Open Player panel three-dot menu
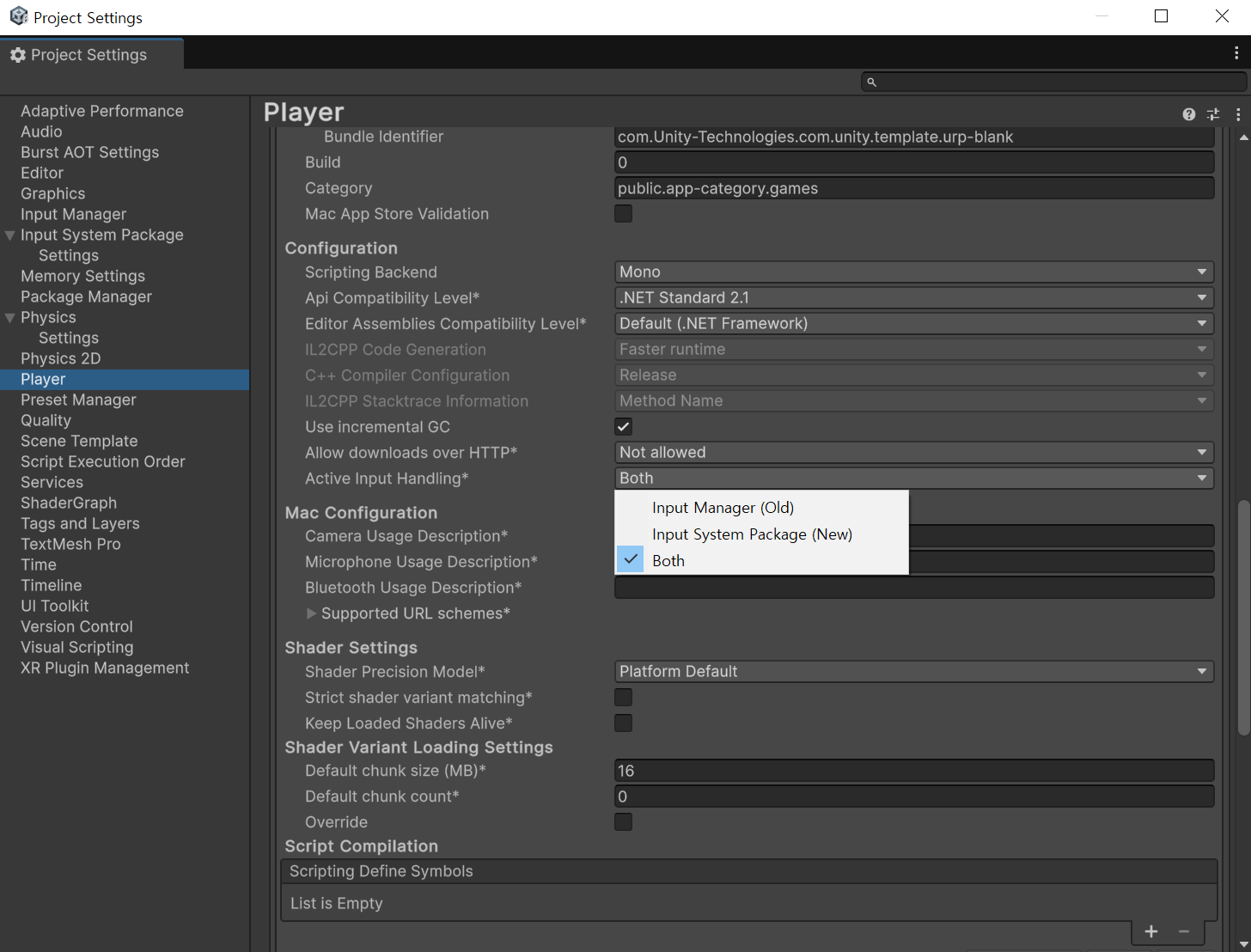Image resolution: width=1251 pixels, height=952 pixels. (x=1238, y=114)
